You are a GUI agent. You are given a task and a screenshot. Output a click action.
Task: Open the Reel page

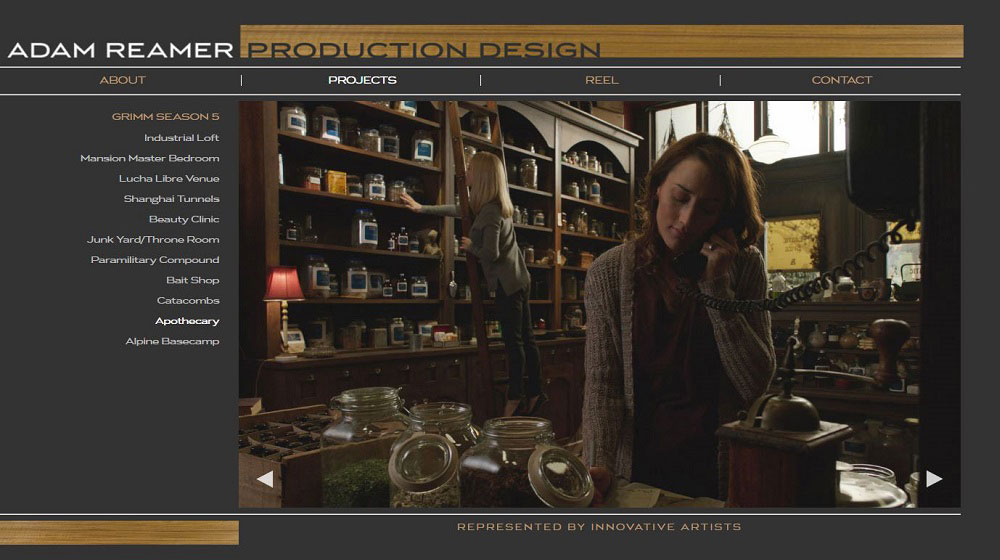pyautogui.click(x=601, y=80)
